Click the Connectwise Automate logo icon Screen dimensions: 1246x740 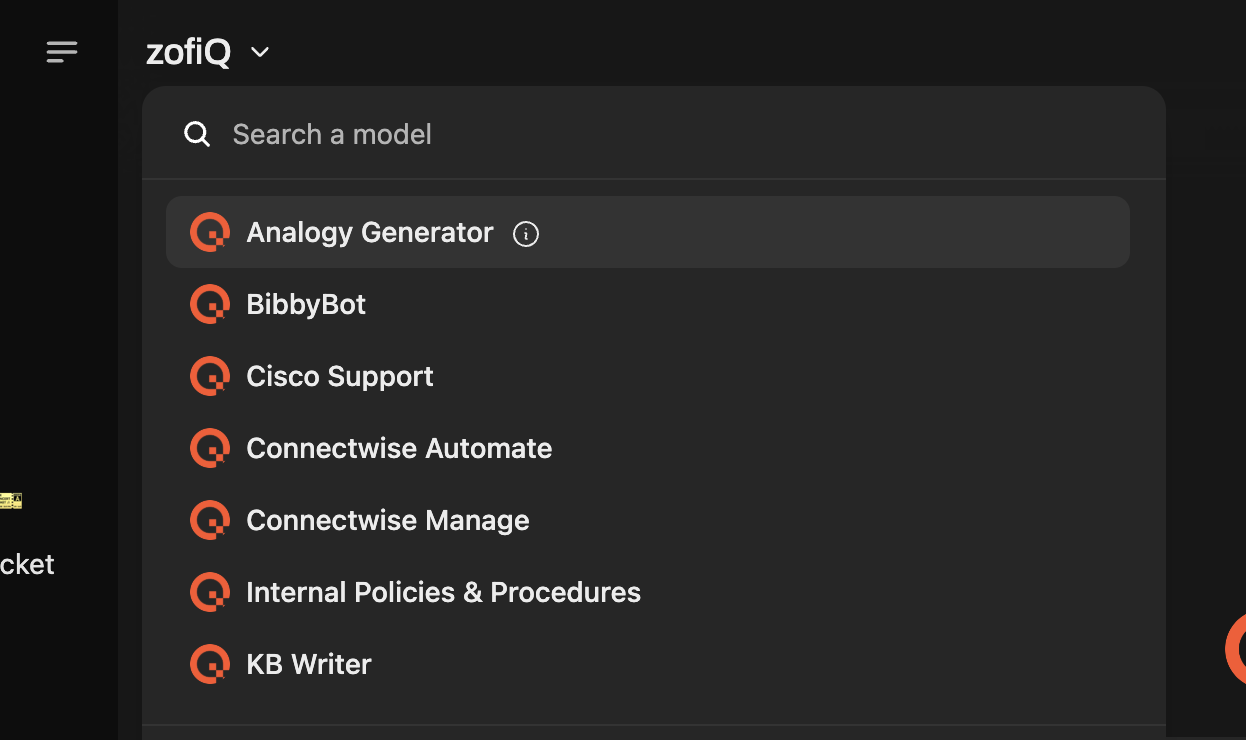click(210, 448)
